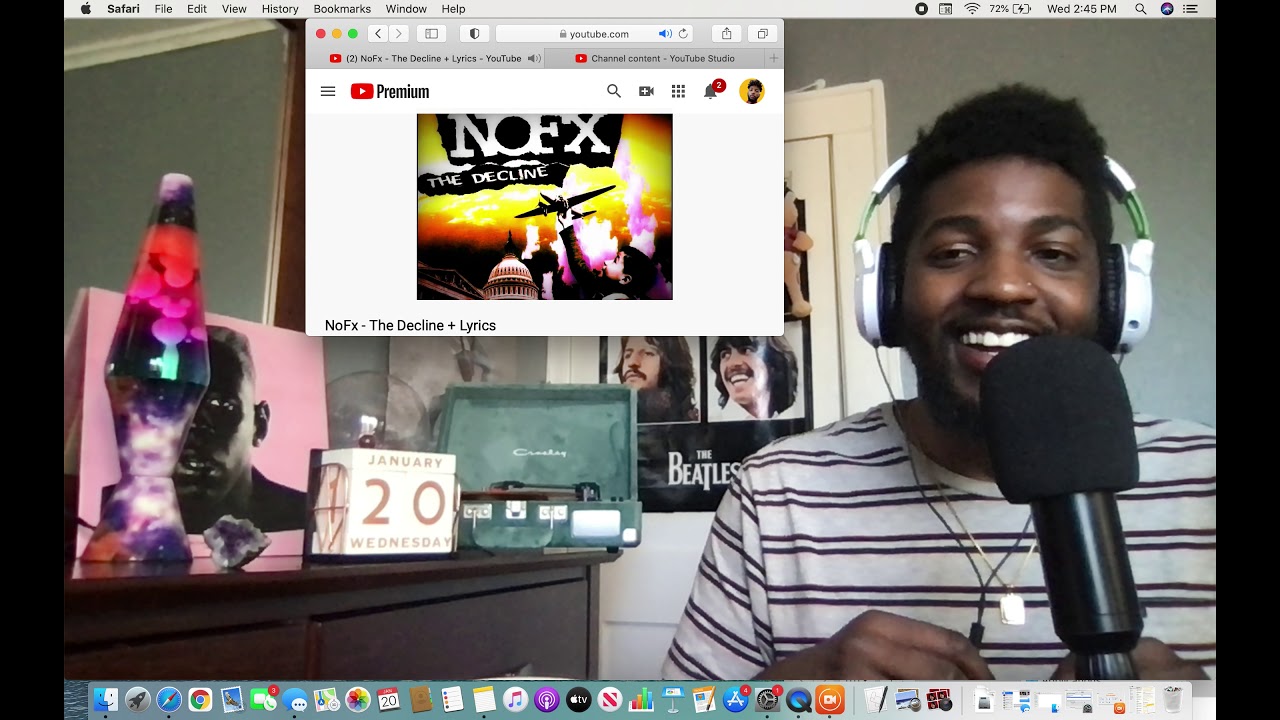The image size is (1280, 720).
Task: Click the Safari Share button
Action: pos(727,33)
